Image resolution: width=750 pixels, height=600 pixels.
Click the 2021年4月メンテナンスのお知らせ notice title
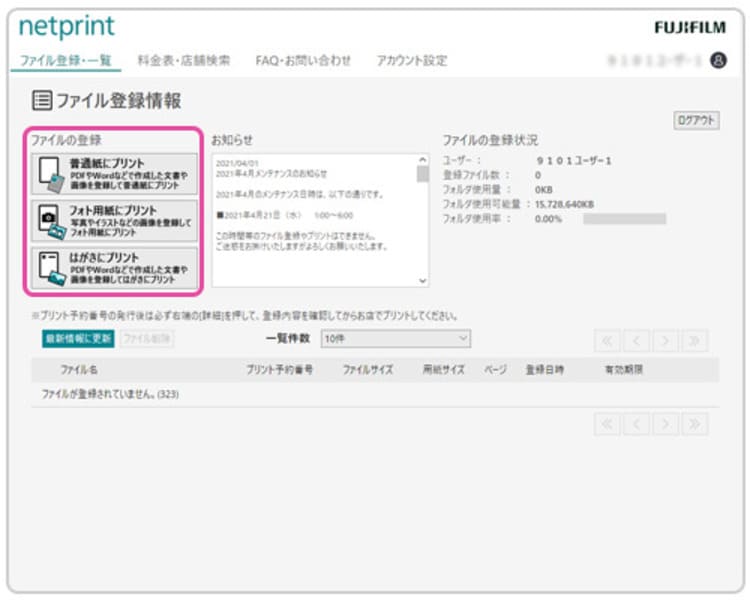(271, 174)
